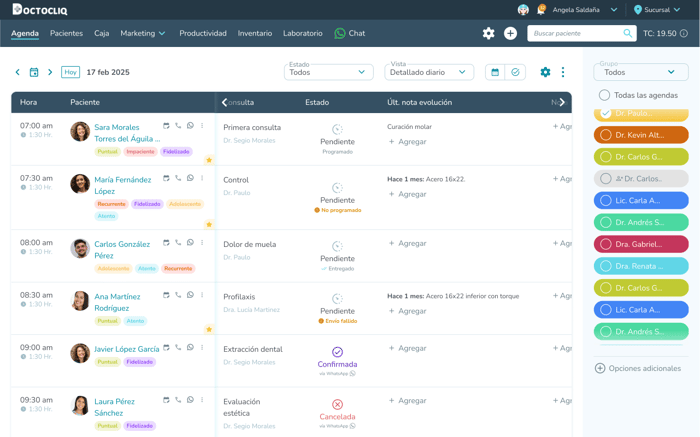Image resolution: width=700 pixels, height=437 pixels.
Task: Toggle Dra. Gabriel... agenda checkbox
Action: click(x=605, y=244)
